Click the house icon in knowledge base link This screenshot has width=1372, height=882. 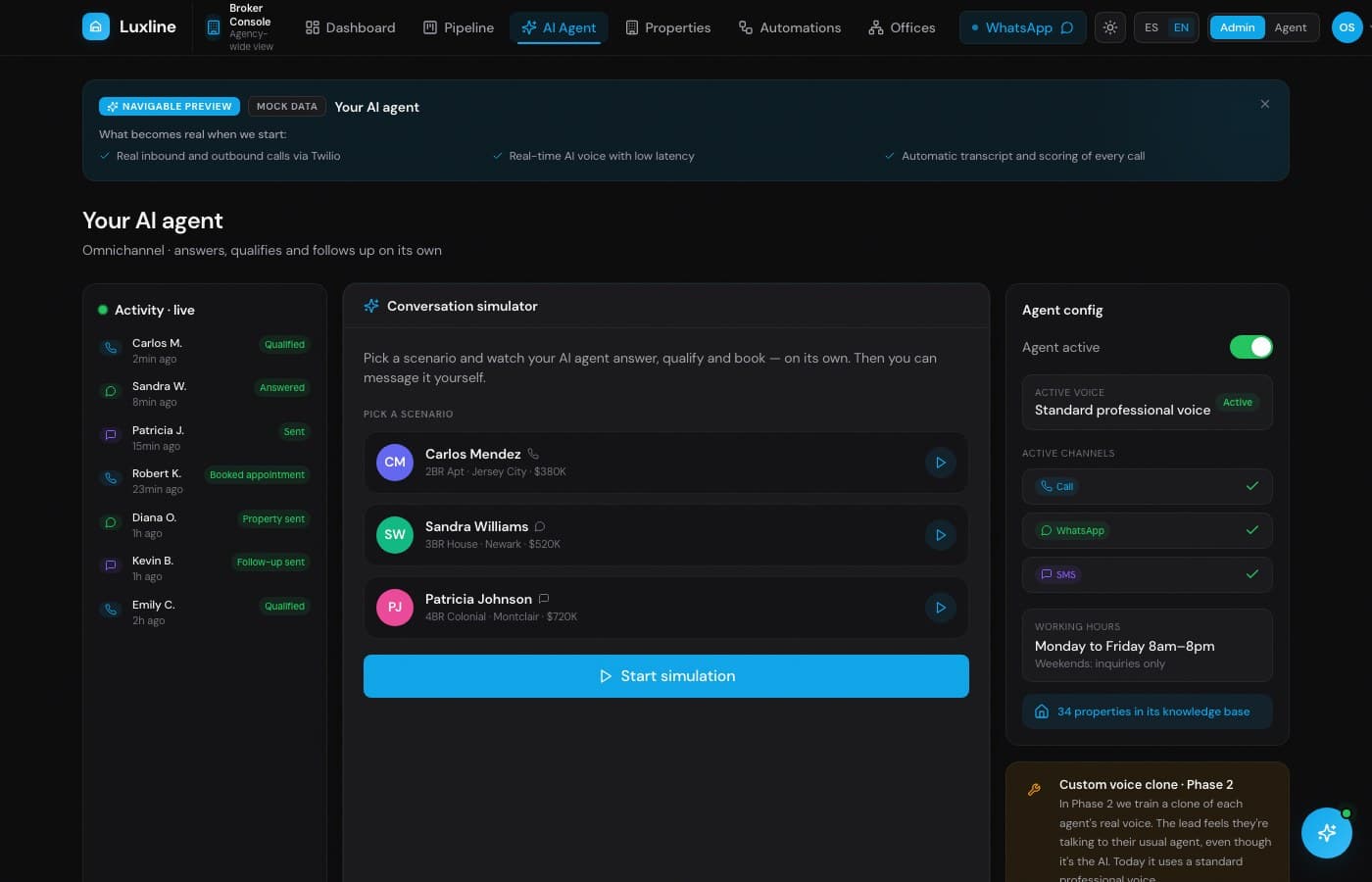[1042, 711]
